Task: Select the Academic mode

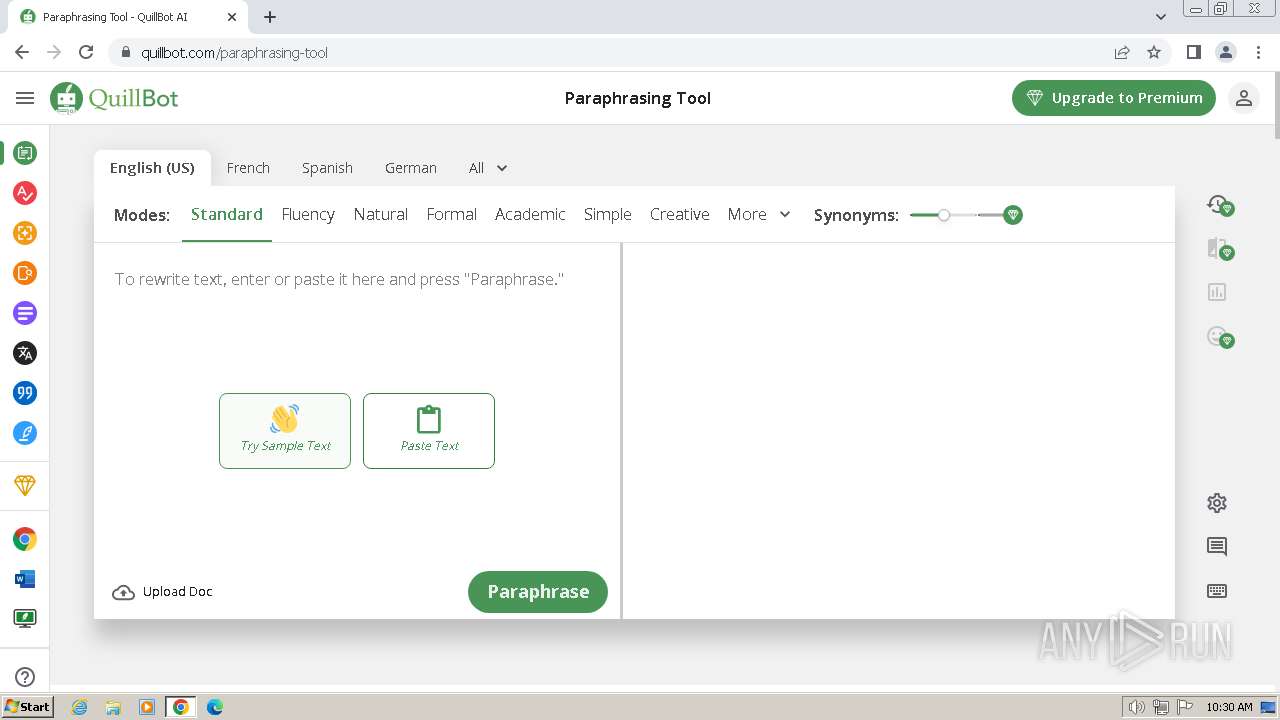Action: click(x=530, y=214)
